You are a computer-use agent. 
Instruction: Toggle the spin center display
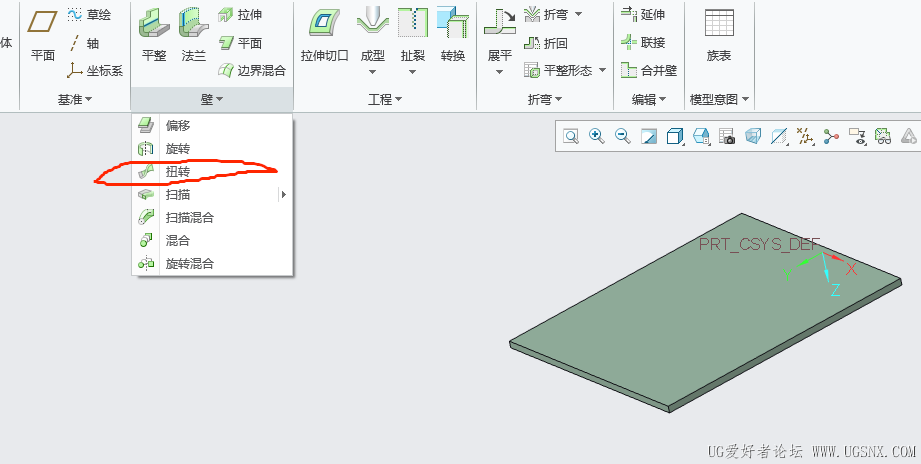(x=831, y=137)
